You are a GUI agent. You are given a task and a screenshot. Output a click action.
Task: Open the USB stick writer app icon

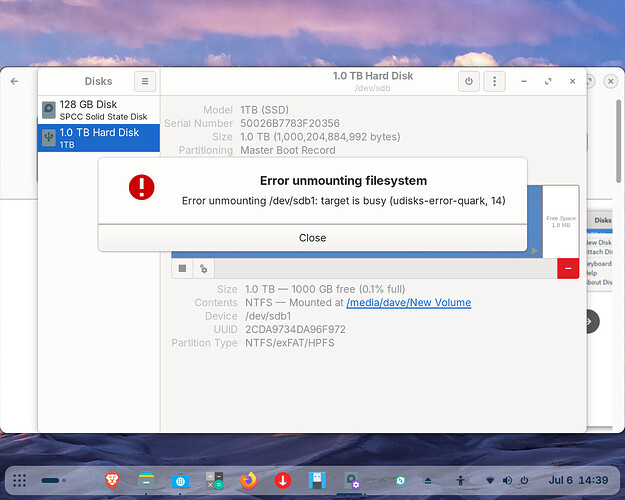tap(317, 480)
